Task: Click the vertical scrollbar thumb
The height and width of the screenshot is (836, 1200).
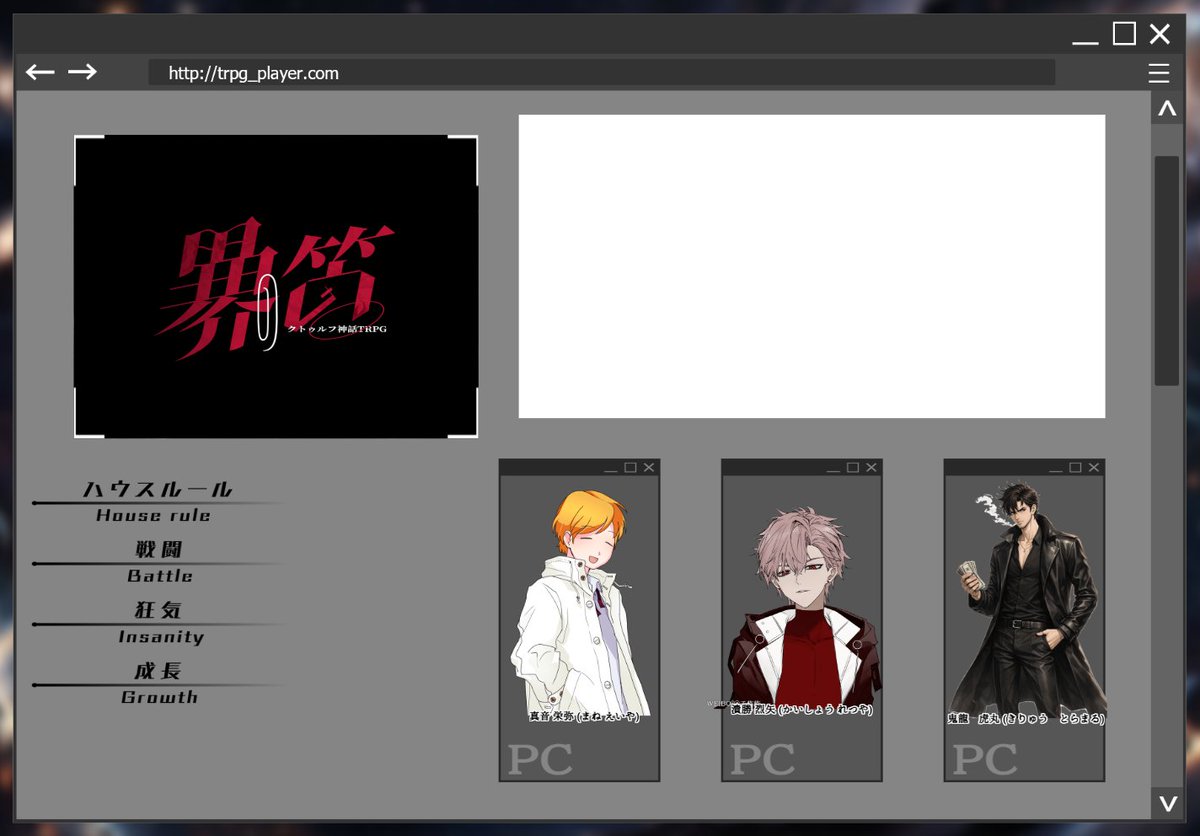Action: [x=1167, y=270]
